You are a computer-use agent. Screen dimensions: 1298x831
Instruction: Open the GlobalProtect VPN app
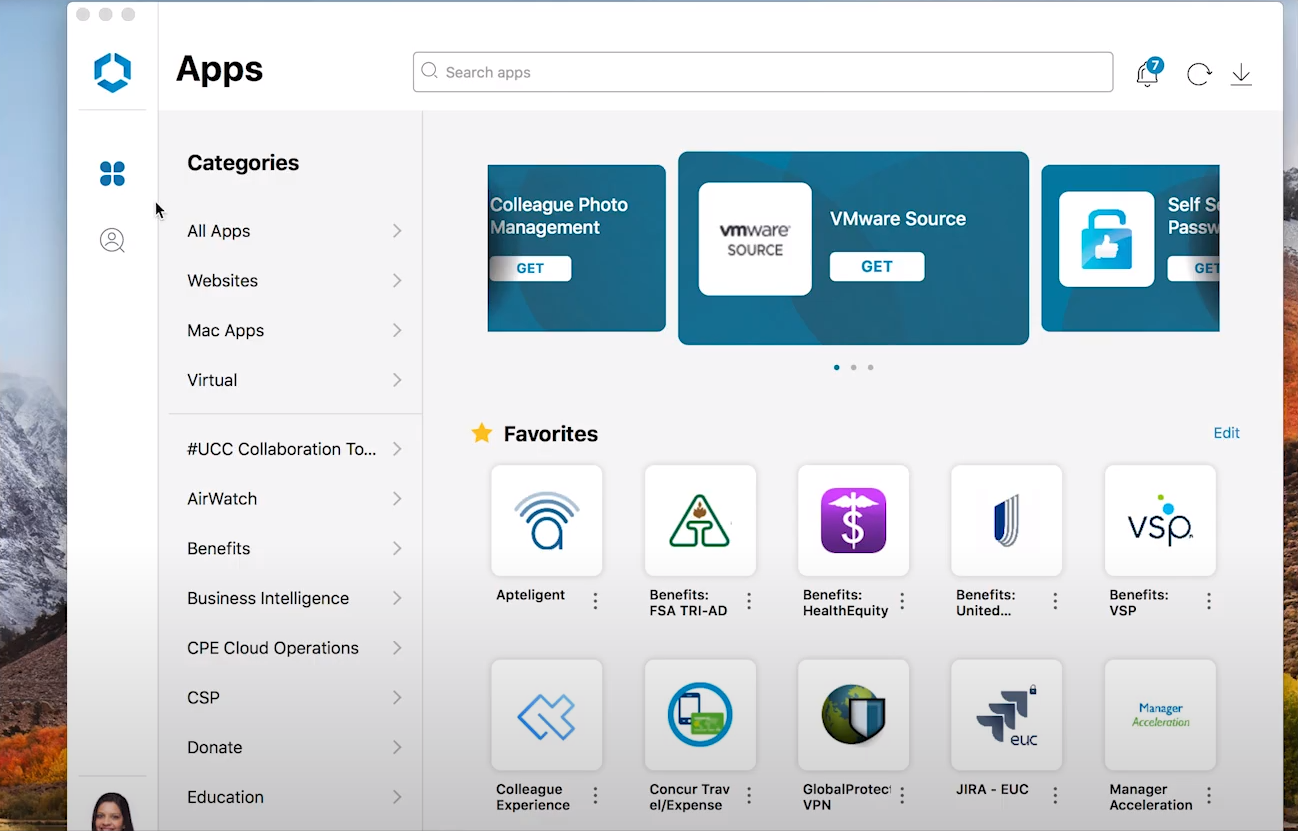coord(853,714)
